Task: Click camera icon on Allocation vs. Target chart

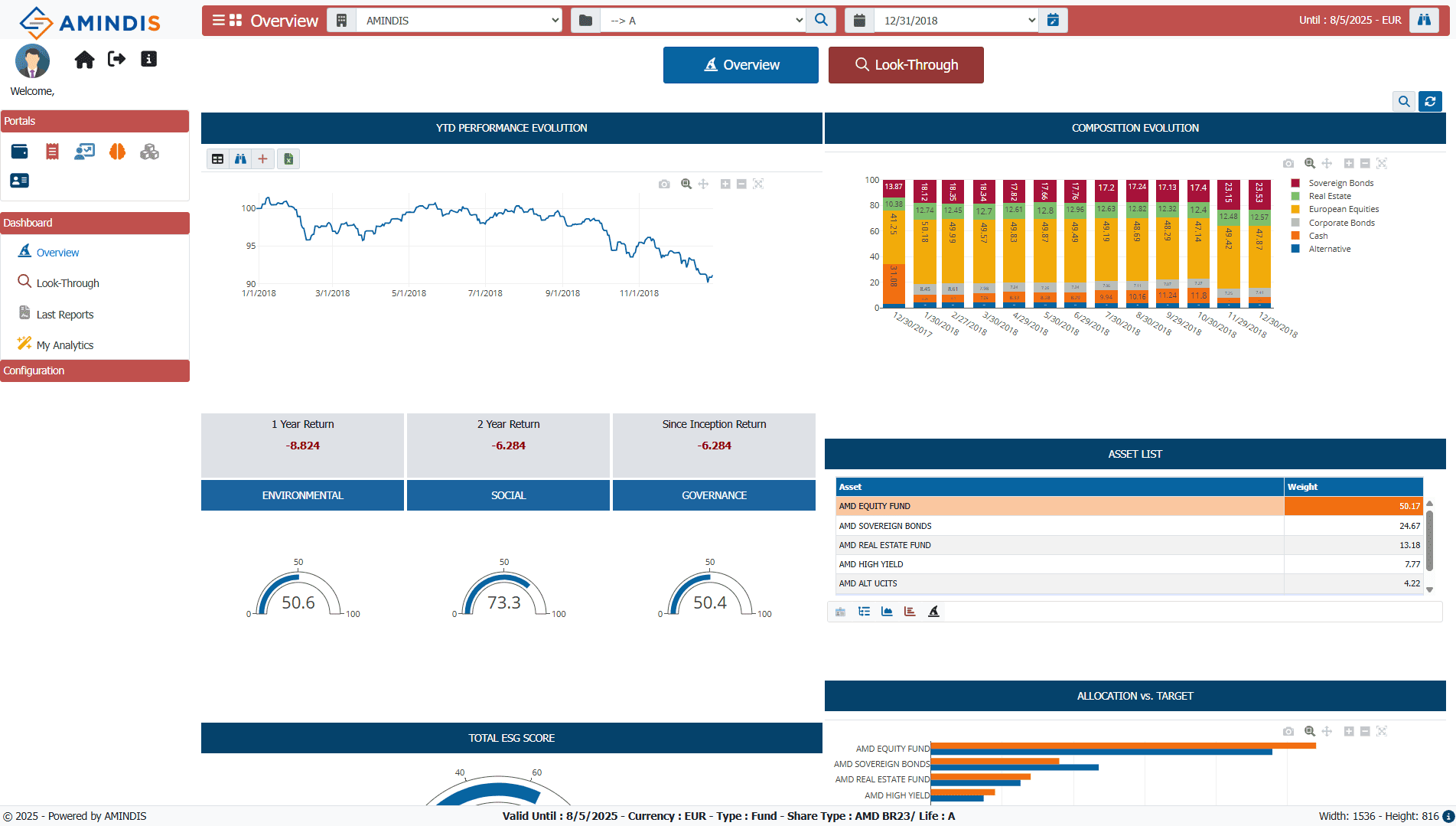Action: pyautogui.click(x=1288, y=731)
